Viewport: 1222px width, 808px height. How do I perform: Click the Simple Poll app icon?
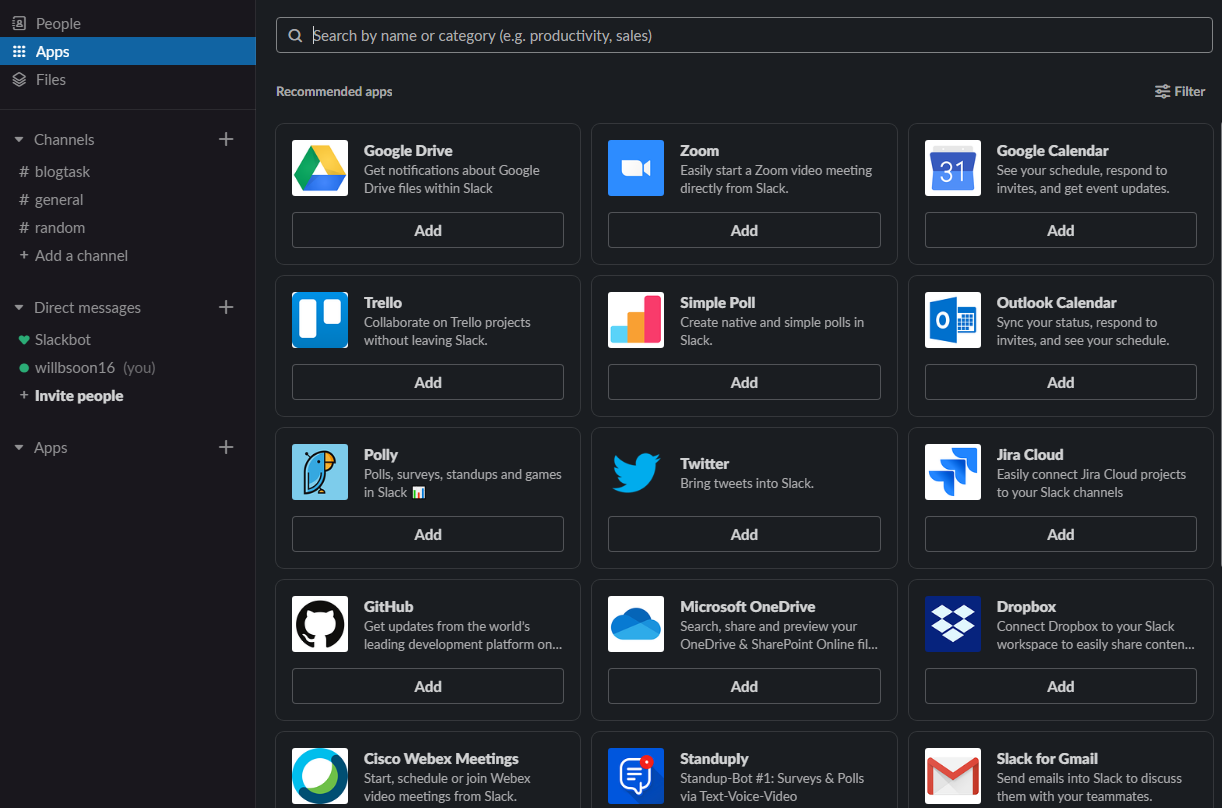pos(636,320)
